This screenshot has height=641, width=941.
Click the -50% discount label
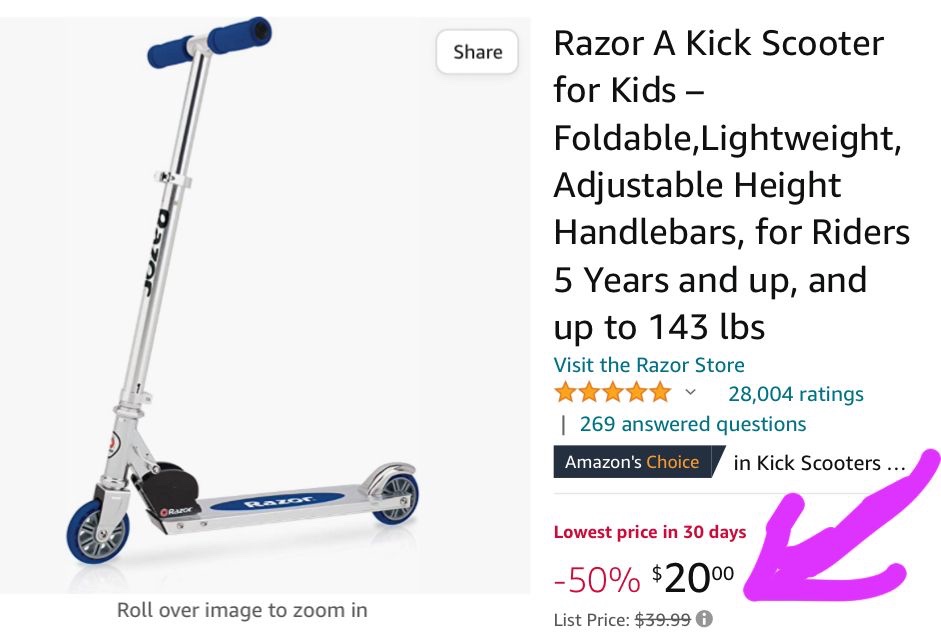tap(596, 579)
